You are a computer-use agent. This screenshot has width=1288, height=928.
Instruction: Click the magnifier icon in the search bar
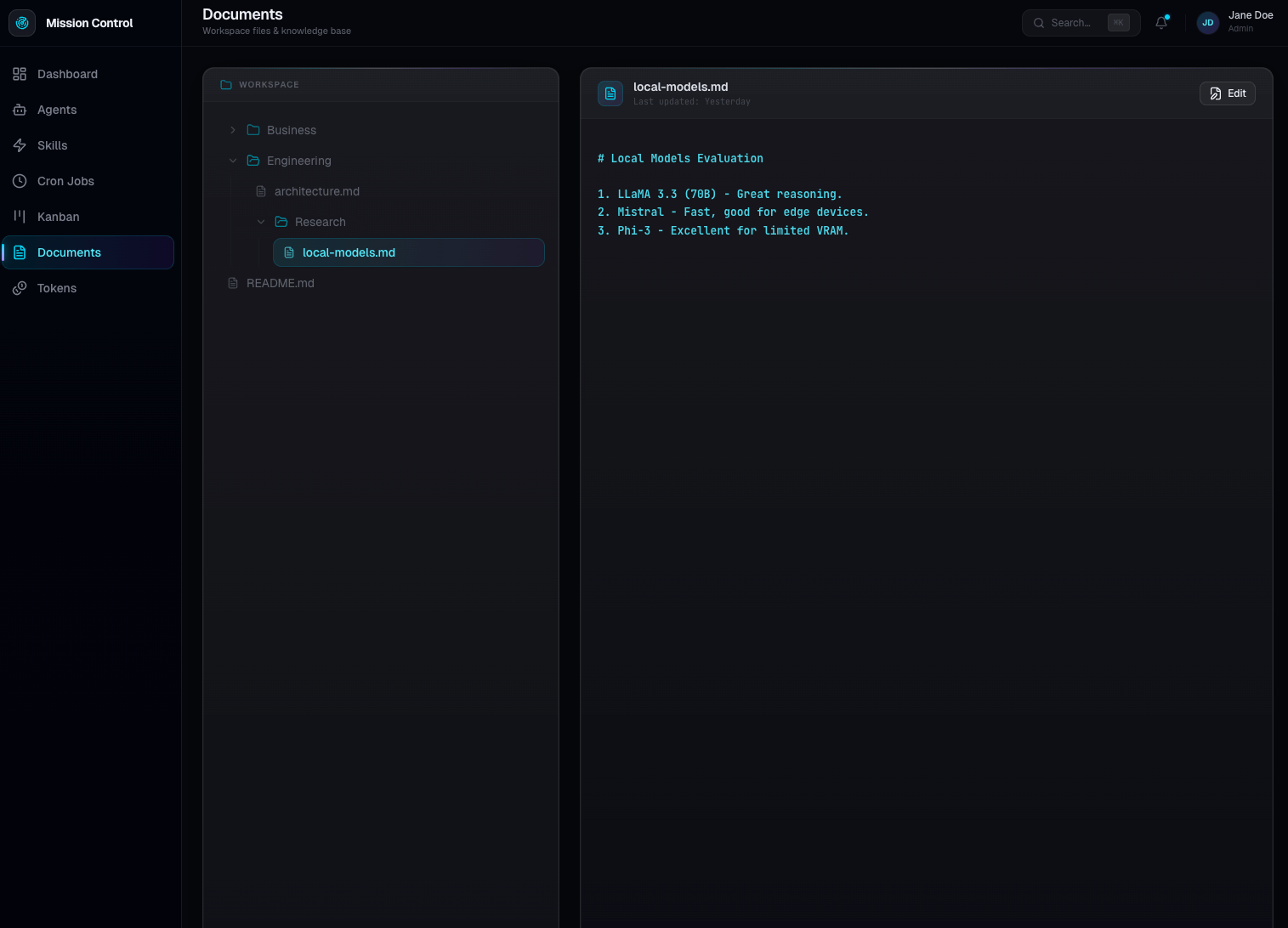pos(1038,23)
